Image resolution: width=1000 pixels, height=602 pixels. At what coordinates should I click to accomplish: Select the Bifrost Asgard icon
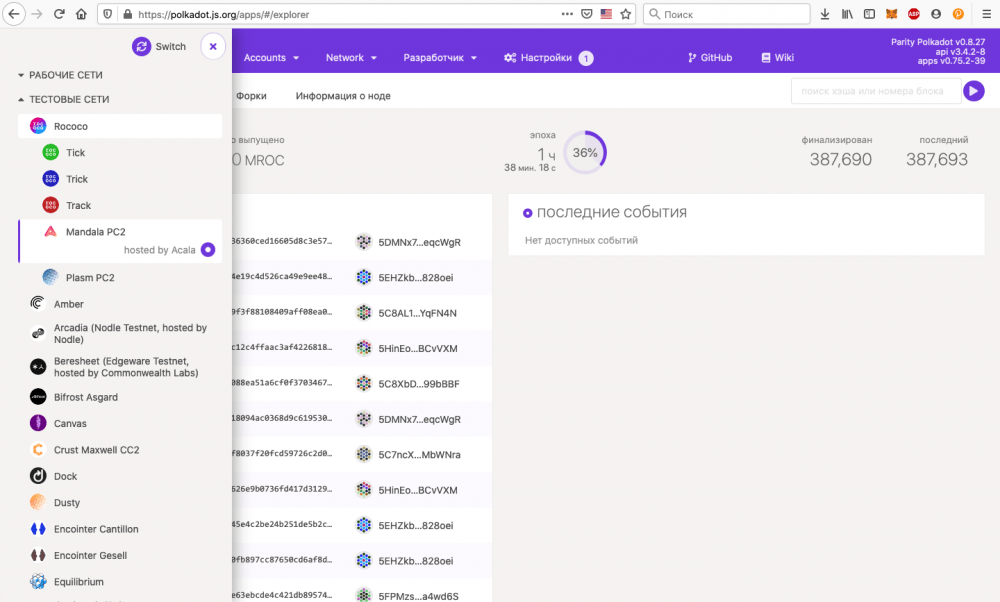[x=38, y=397]
